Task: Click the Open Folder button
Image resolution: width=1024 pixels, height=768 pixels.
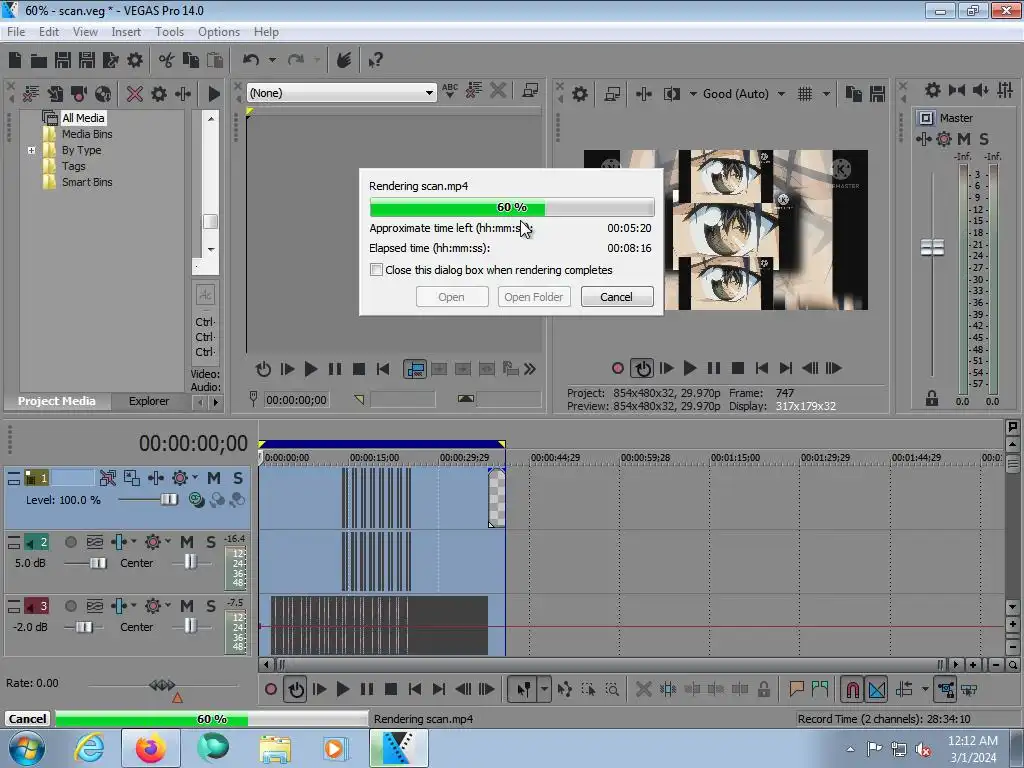Action: click(x=534, y=297)
